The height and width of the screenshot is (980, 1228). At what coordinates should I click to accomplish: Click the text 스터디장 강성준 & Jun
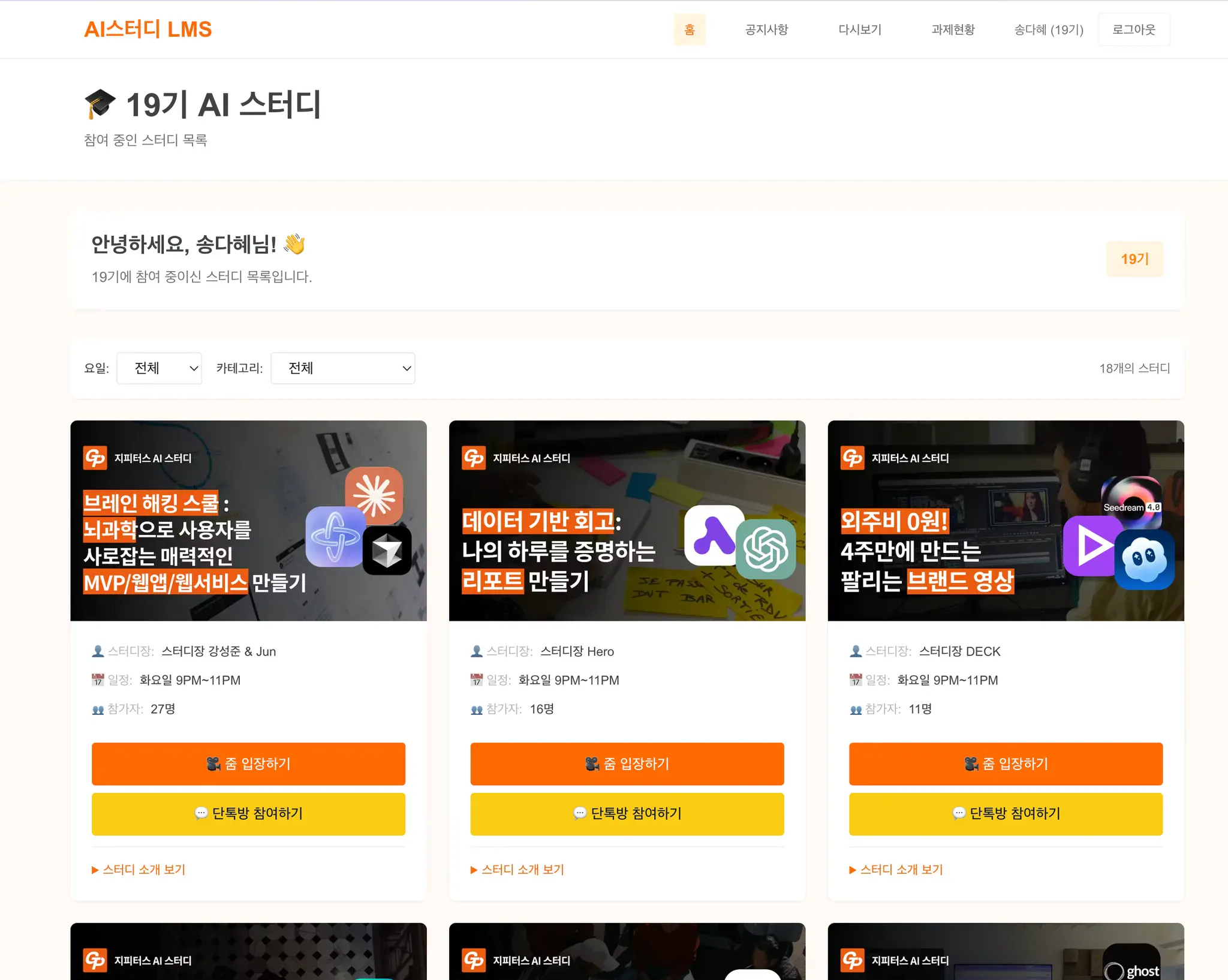tap(219, 651)
